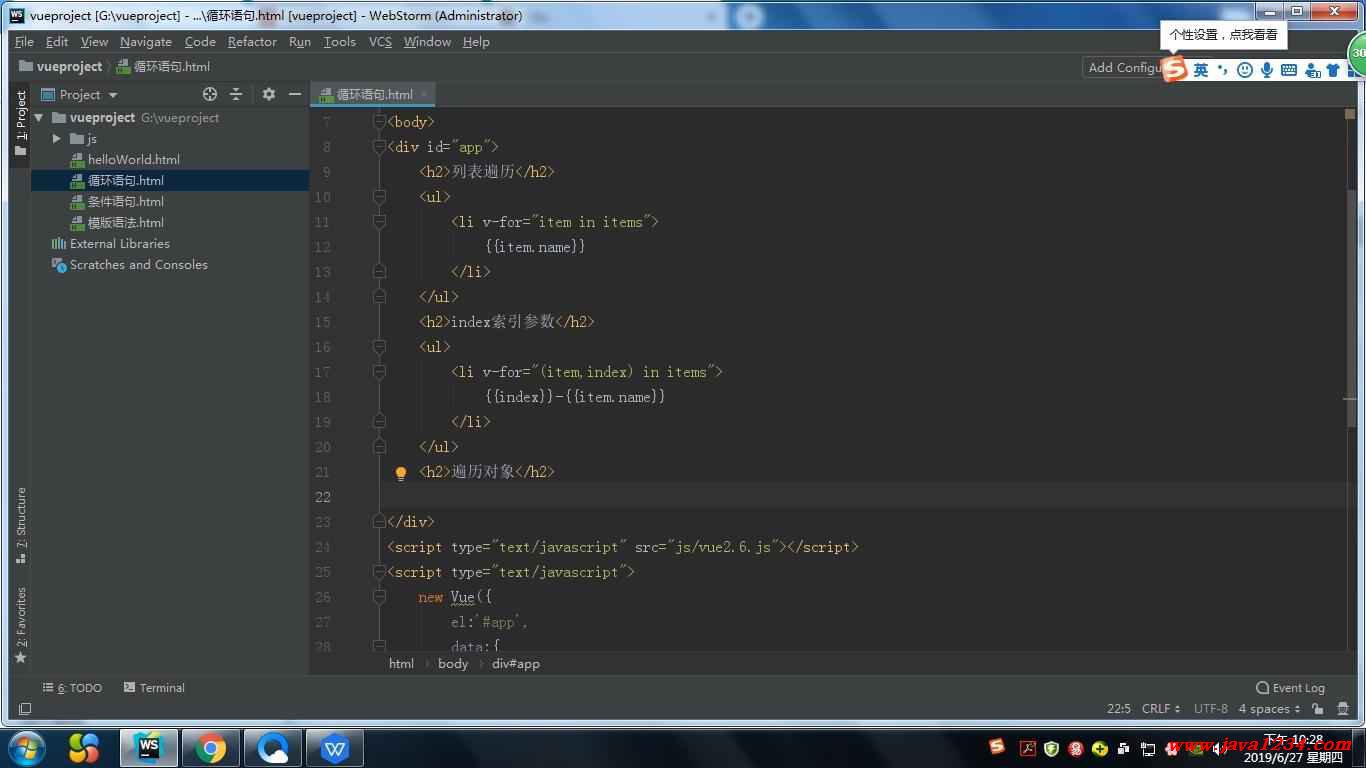This screenshot has width=1366, height=768.
Task: Click Sogou icon in system tray
Action: pyautogui.click(x=997, y=747)
